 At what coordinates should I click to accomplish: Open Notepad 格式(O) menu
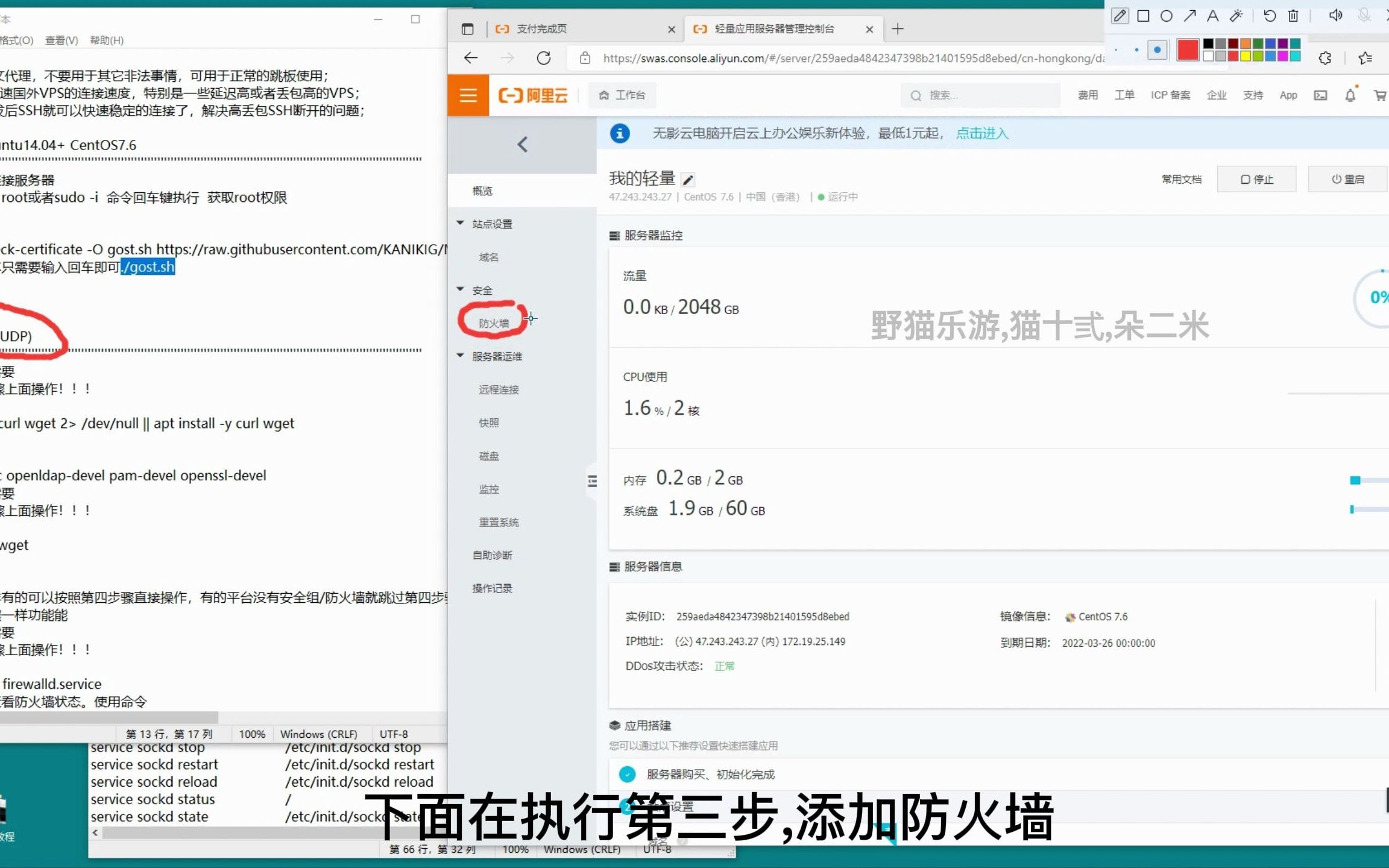click(x=17, y=40)
